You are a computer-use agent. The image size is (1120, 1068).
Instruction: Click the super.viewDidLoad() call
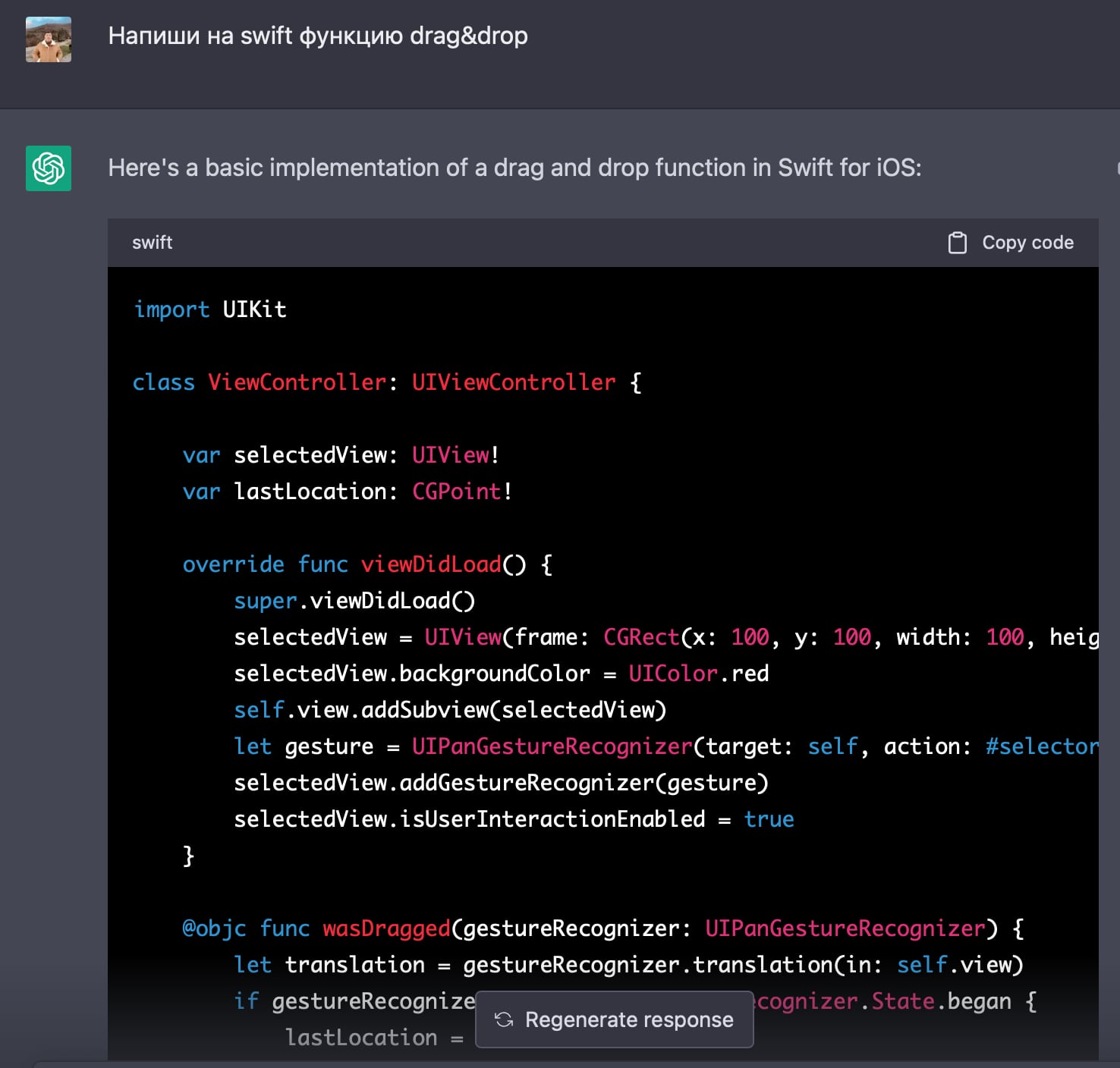(x=354, y=601)
